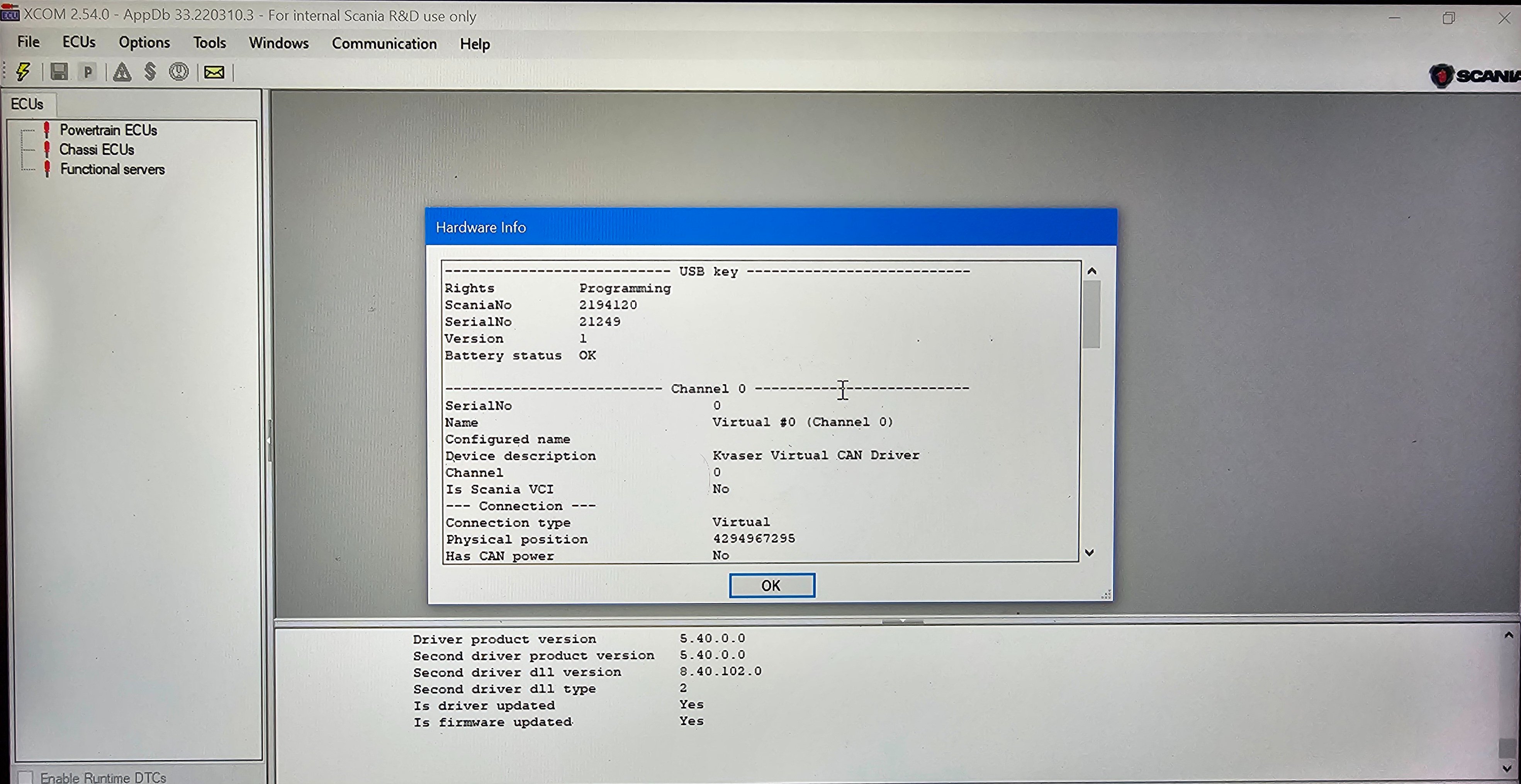
Task: Click the red exclamation icon beside Functional servers
Action: point(47,169)
